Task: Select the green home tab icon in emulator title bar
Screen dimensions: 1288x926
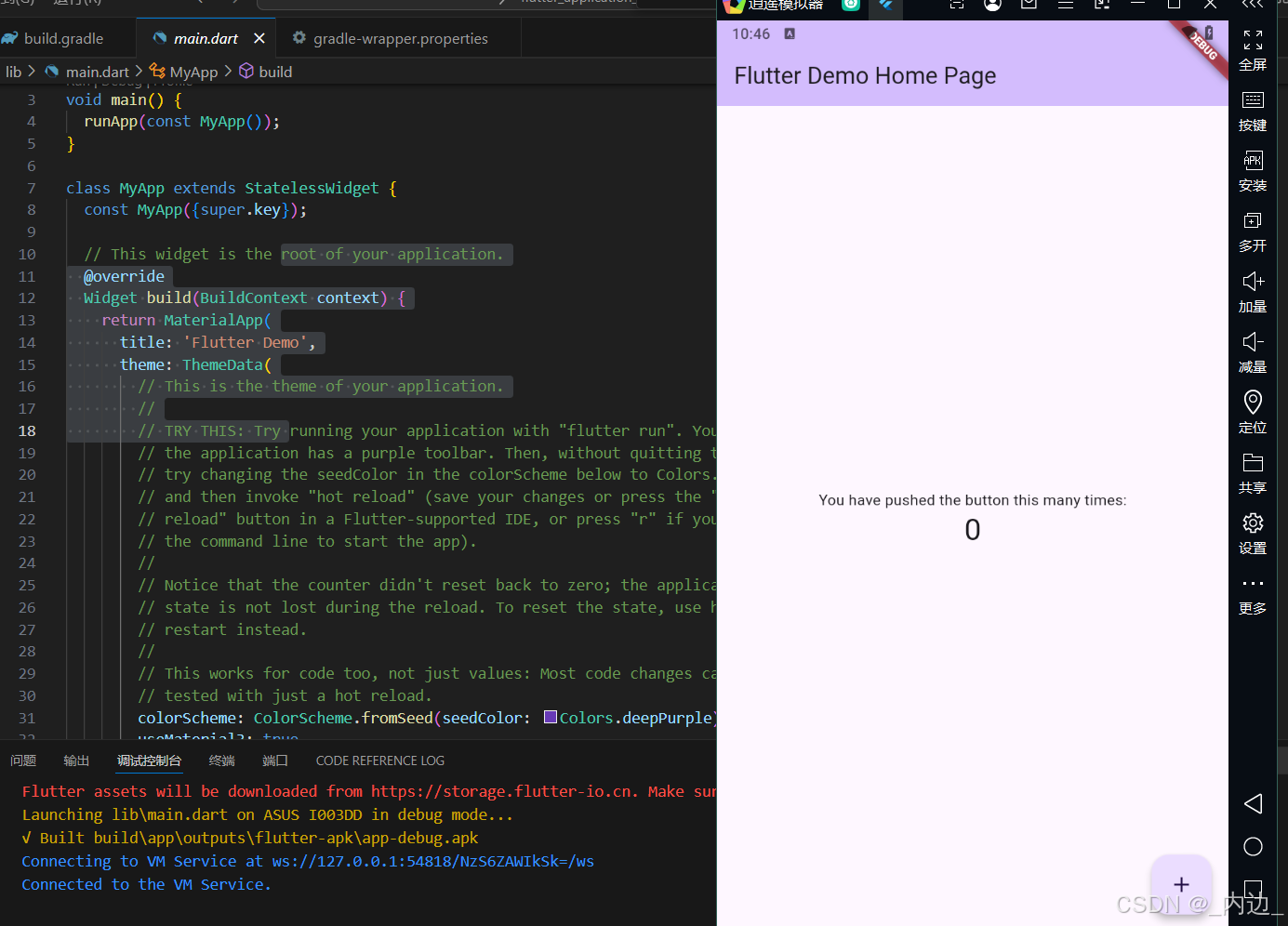Action: click(851, 5)
